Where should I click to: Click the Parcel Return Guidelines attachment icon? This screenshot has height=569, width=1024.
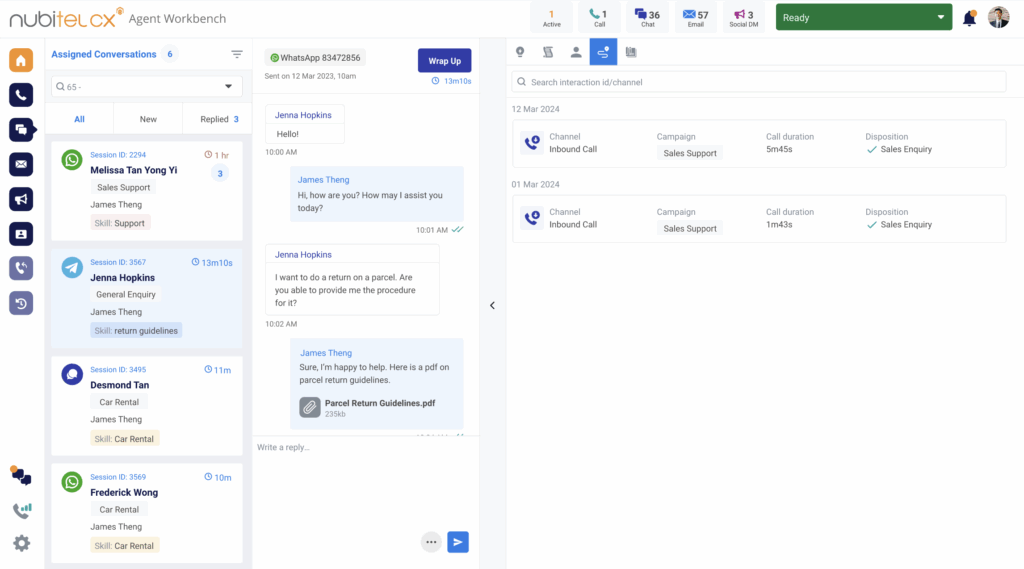pos(310,407)
